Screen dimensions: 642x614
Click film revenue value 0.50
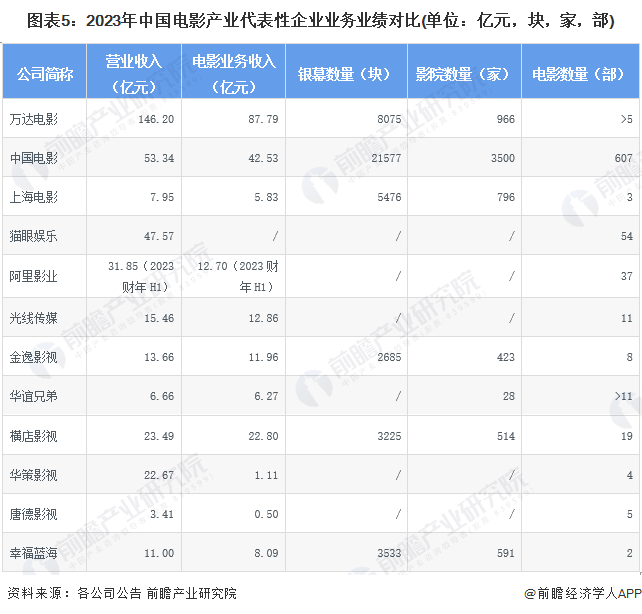pos(266,514)
